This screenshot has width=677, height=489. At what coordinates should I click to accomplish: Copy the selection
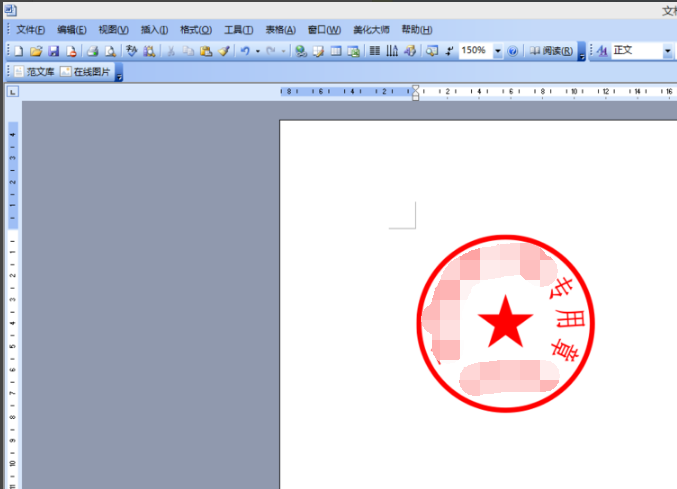point(188,51)
